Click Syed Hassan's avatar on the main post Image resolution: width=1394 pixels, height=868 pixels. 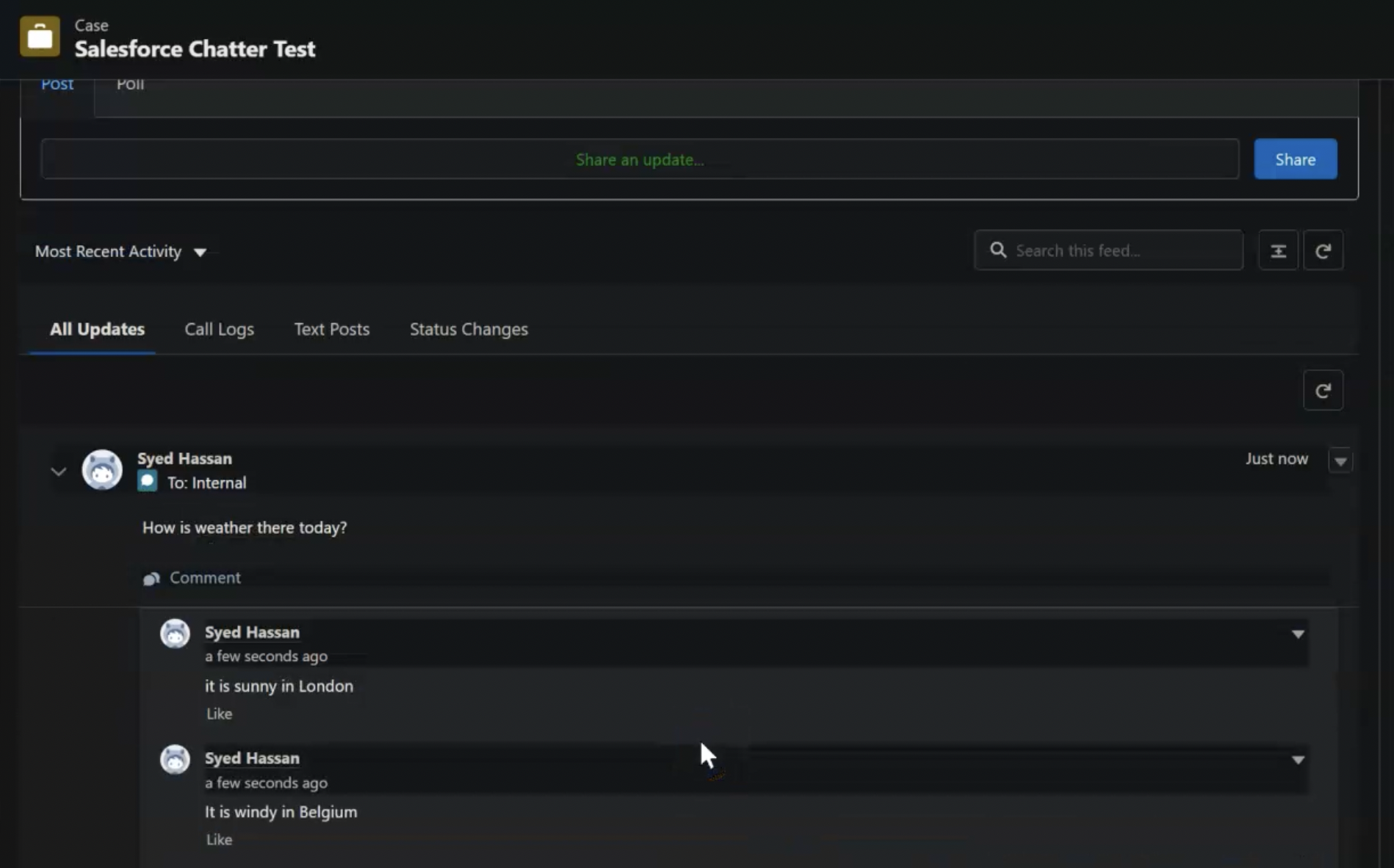click(102, 470)
